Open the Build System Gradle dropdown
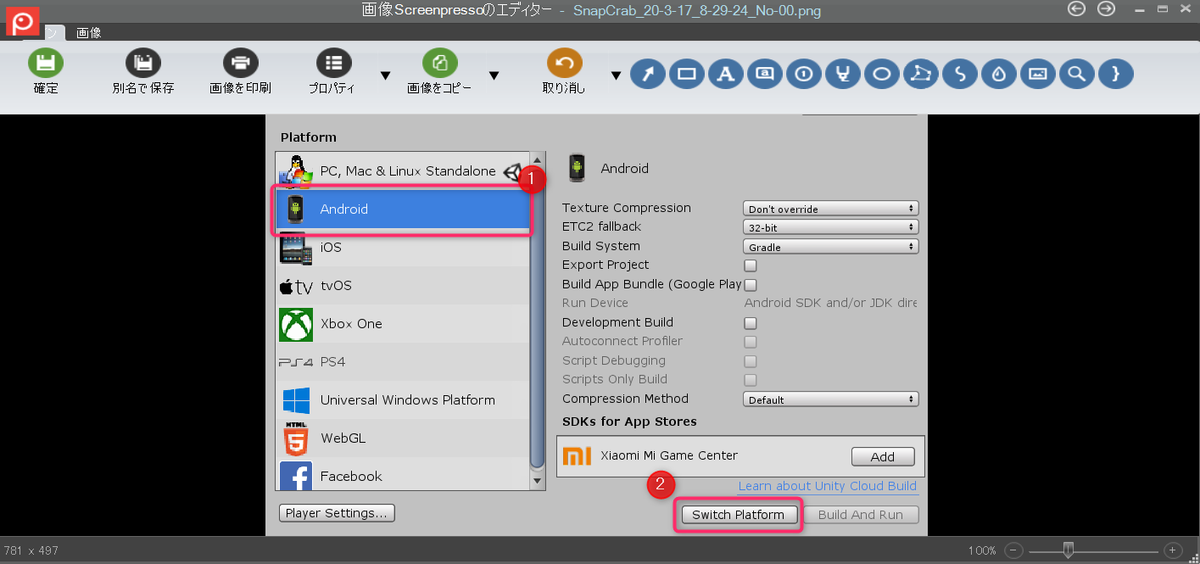Screen dimensions: 1200x564 pyautogui.click(x=830, y=246)
